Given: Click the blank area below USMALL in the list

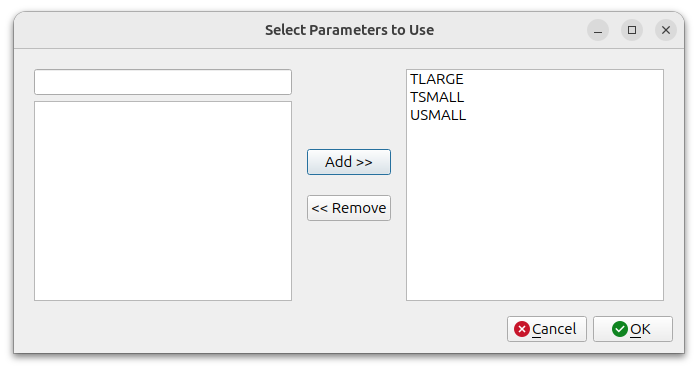Looking at the screenshot, I should pyautogui.click(x=535, y=211).
